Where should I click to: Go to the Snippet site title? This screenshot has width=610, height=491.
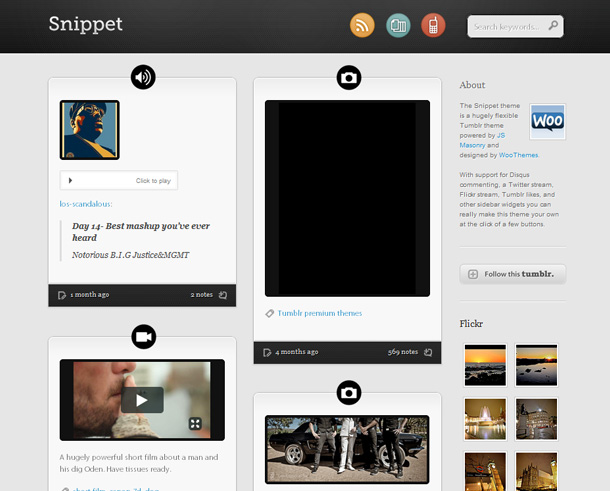click(x=86, y=24)
